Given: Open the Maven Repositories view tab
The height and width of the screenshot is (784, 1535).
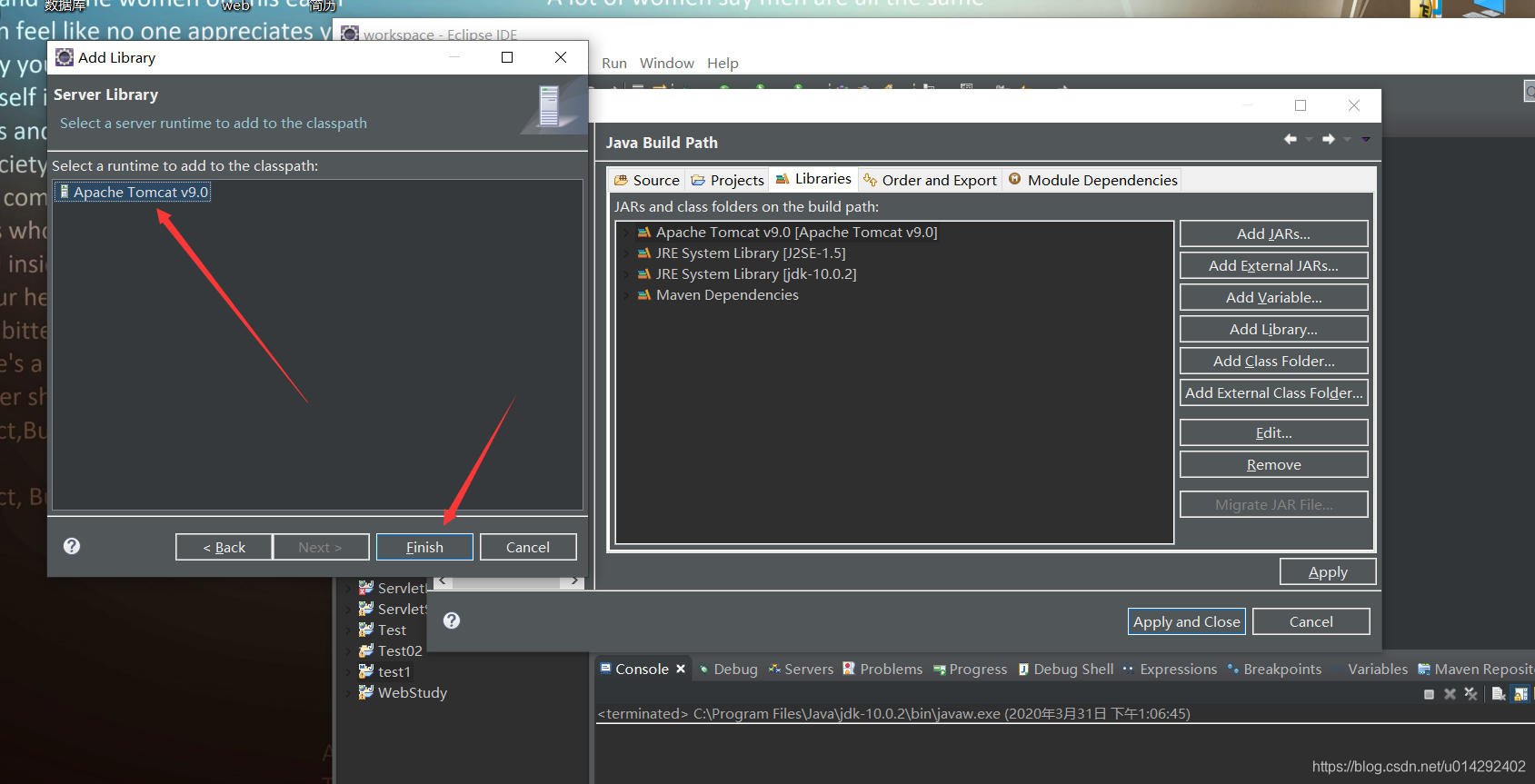Looking at the screenshot, I should point(1475,670).
